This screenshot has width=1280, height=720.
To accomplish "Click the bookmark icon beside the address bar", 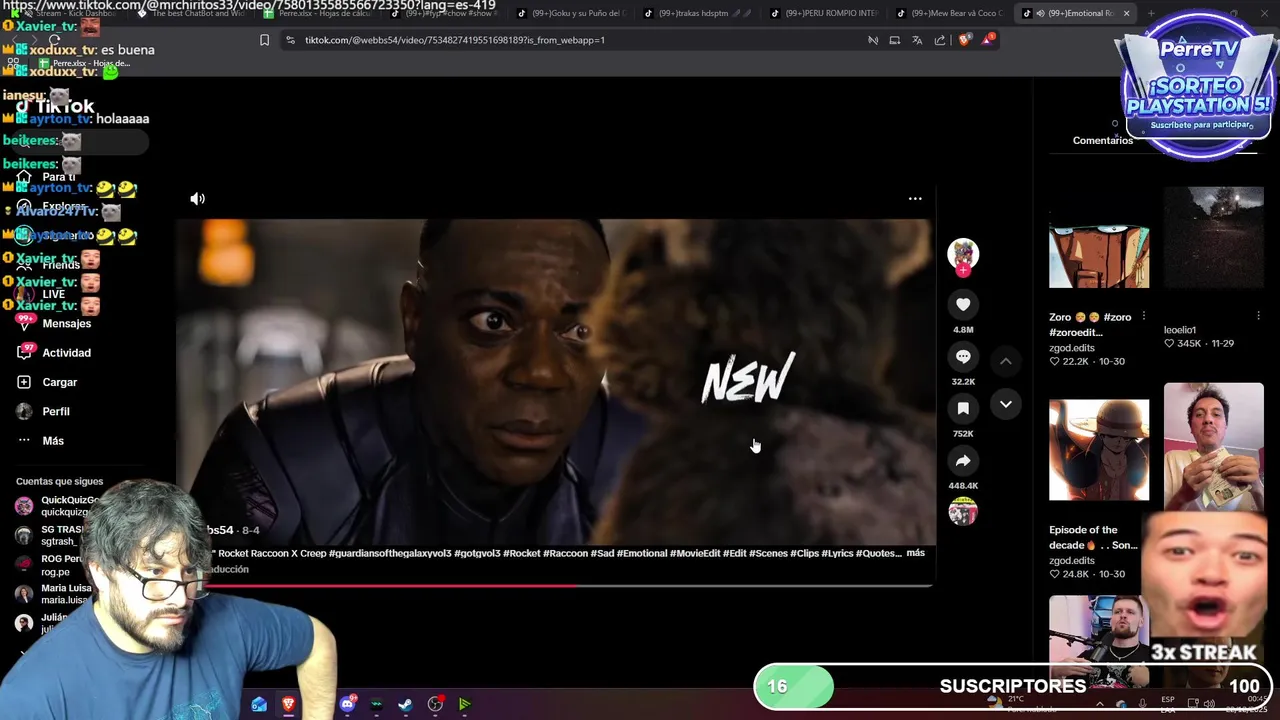I will click(264, 40).
